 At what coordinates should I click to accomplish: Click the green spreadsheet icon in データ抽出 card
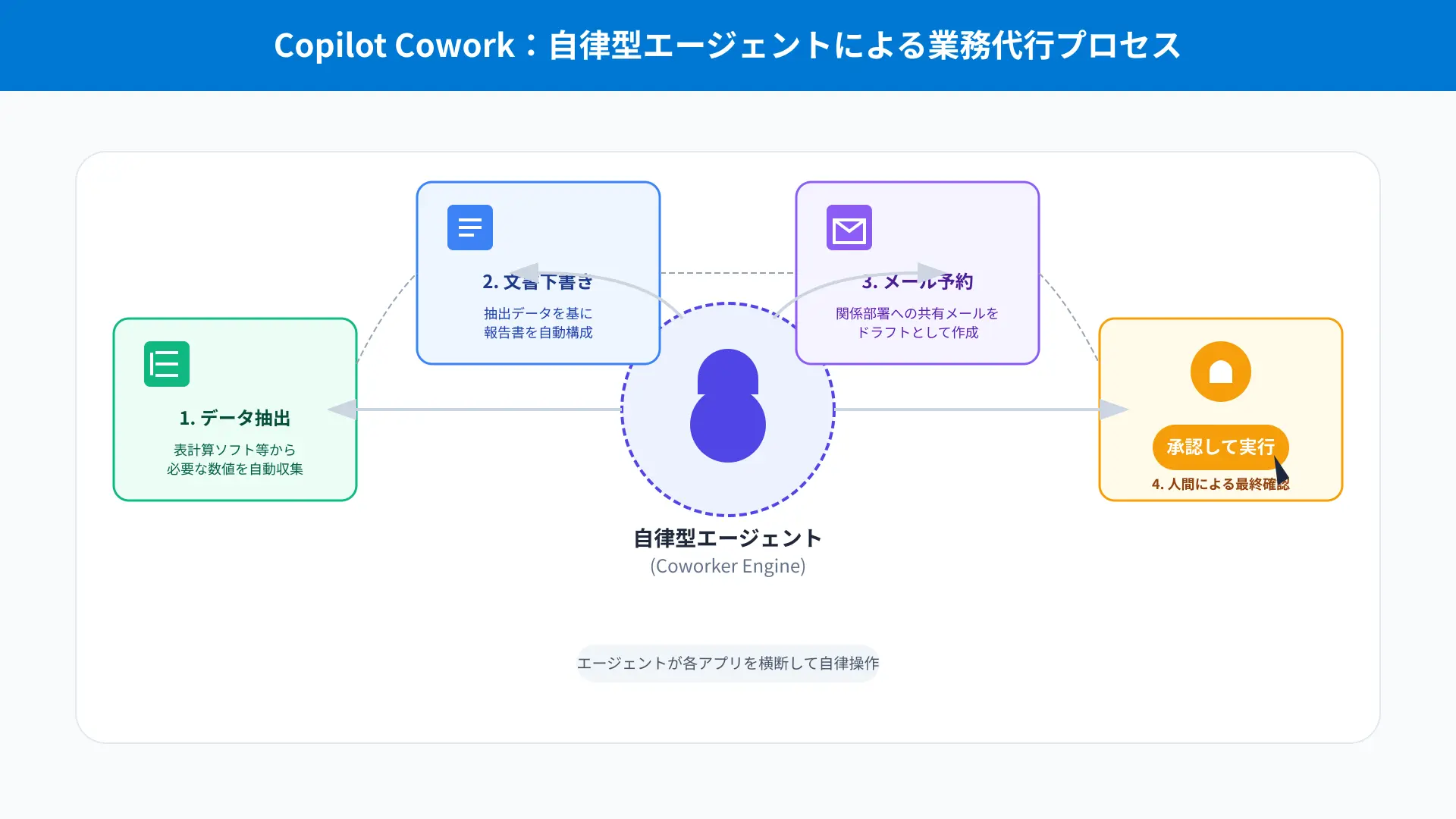167,364
